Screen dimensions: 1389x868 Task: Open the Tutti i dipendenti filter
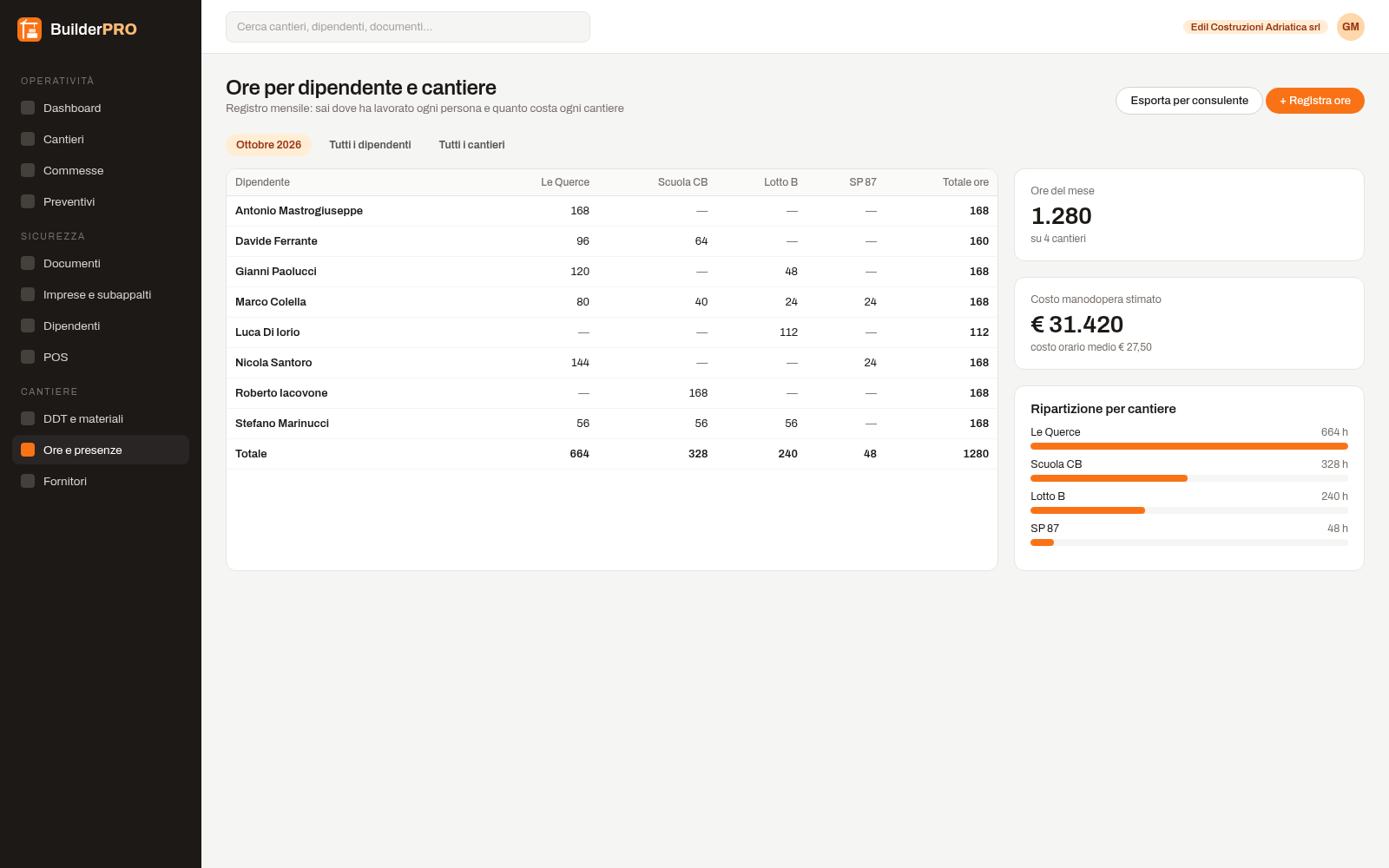click(x=370, y=145)
